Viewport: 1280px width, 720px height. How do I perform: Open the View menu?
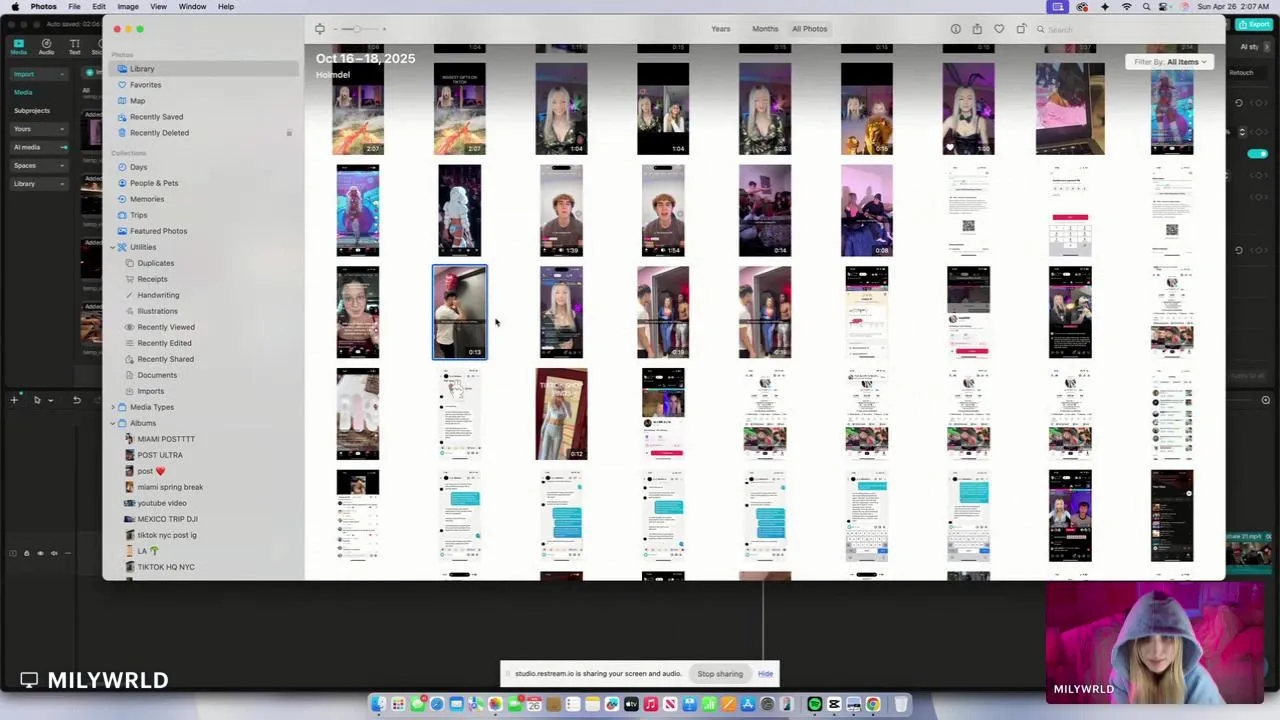pos(158,7)
